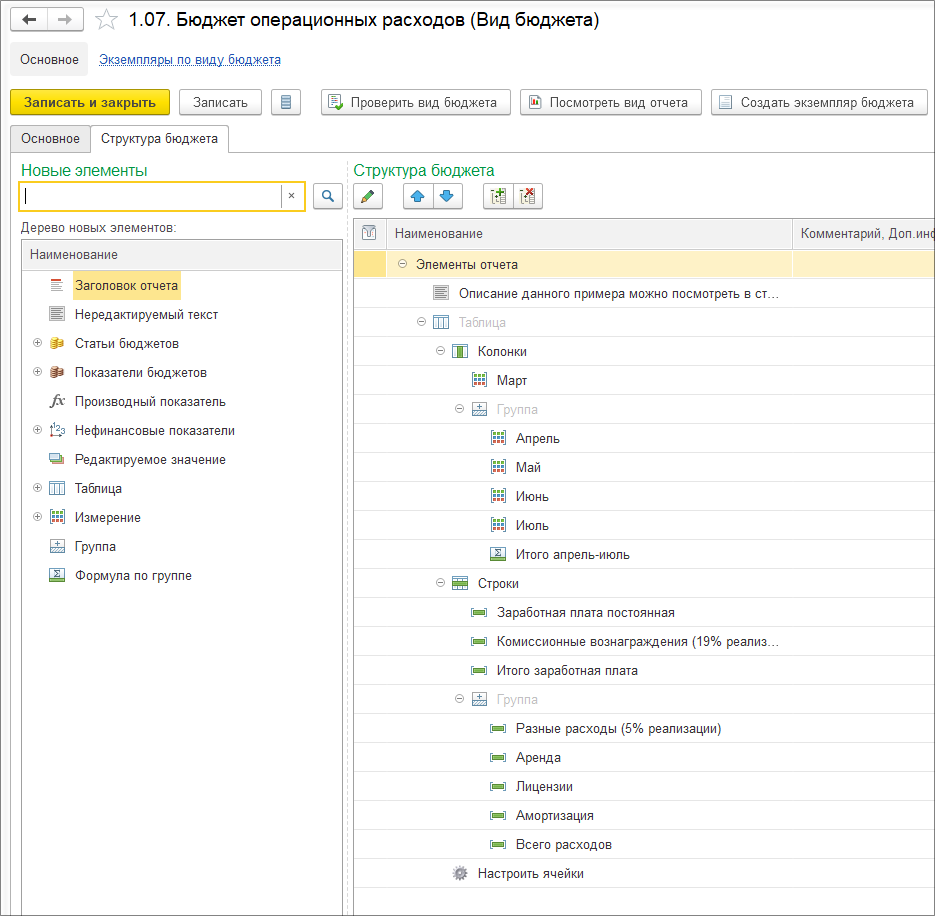This screenshot has height=916, width=935.
Task: Go back with the left arrow button
Action: click(x=29, y=20)
